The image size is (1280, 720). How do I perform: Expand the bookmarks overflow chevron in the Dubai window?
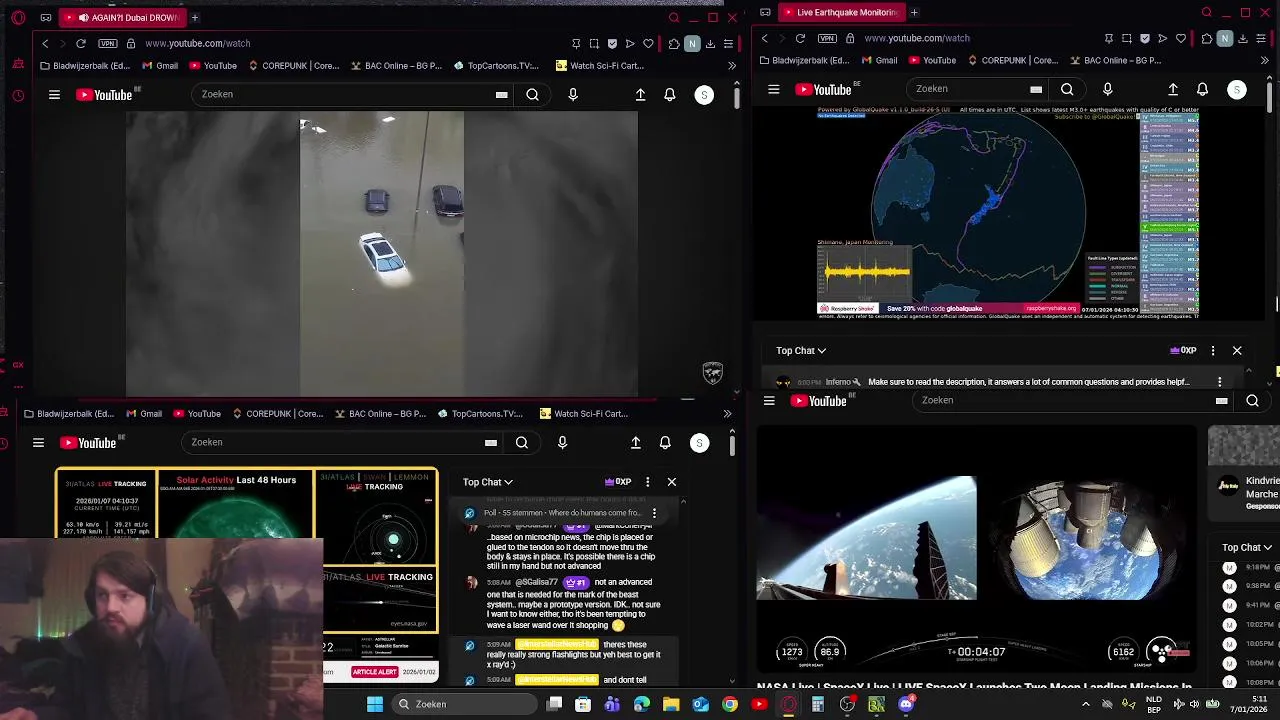731,66
